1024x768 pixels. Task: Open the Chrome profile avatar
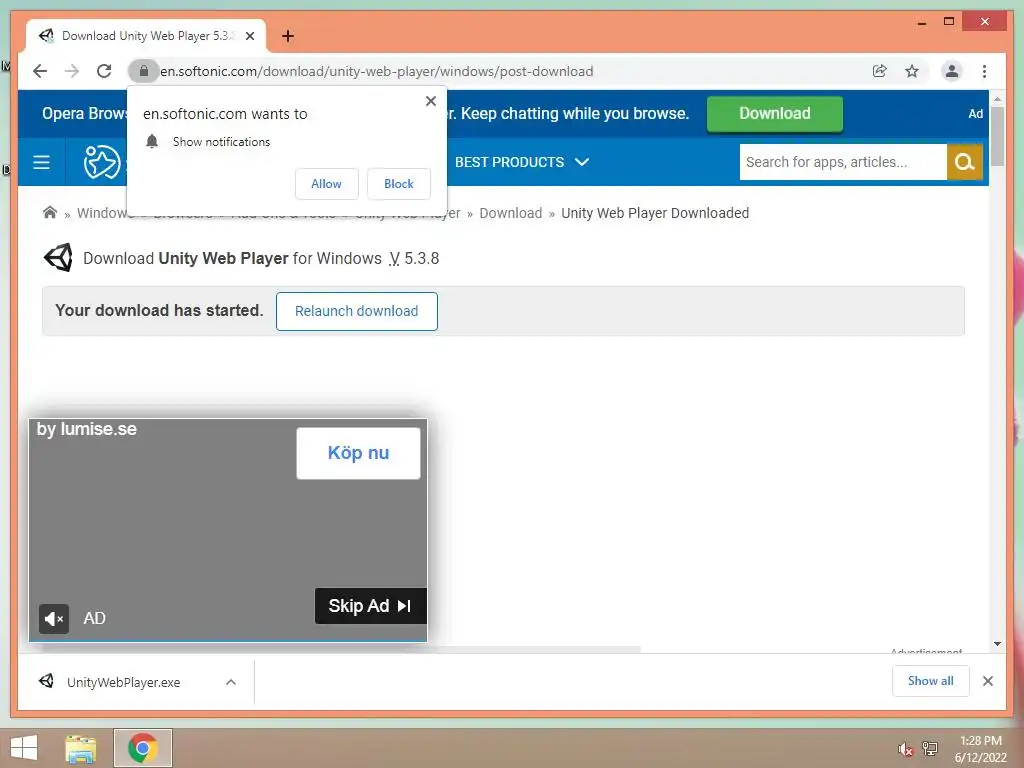click(952, 71)
